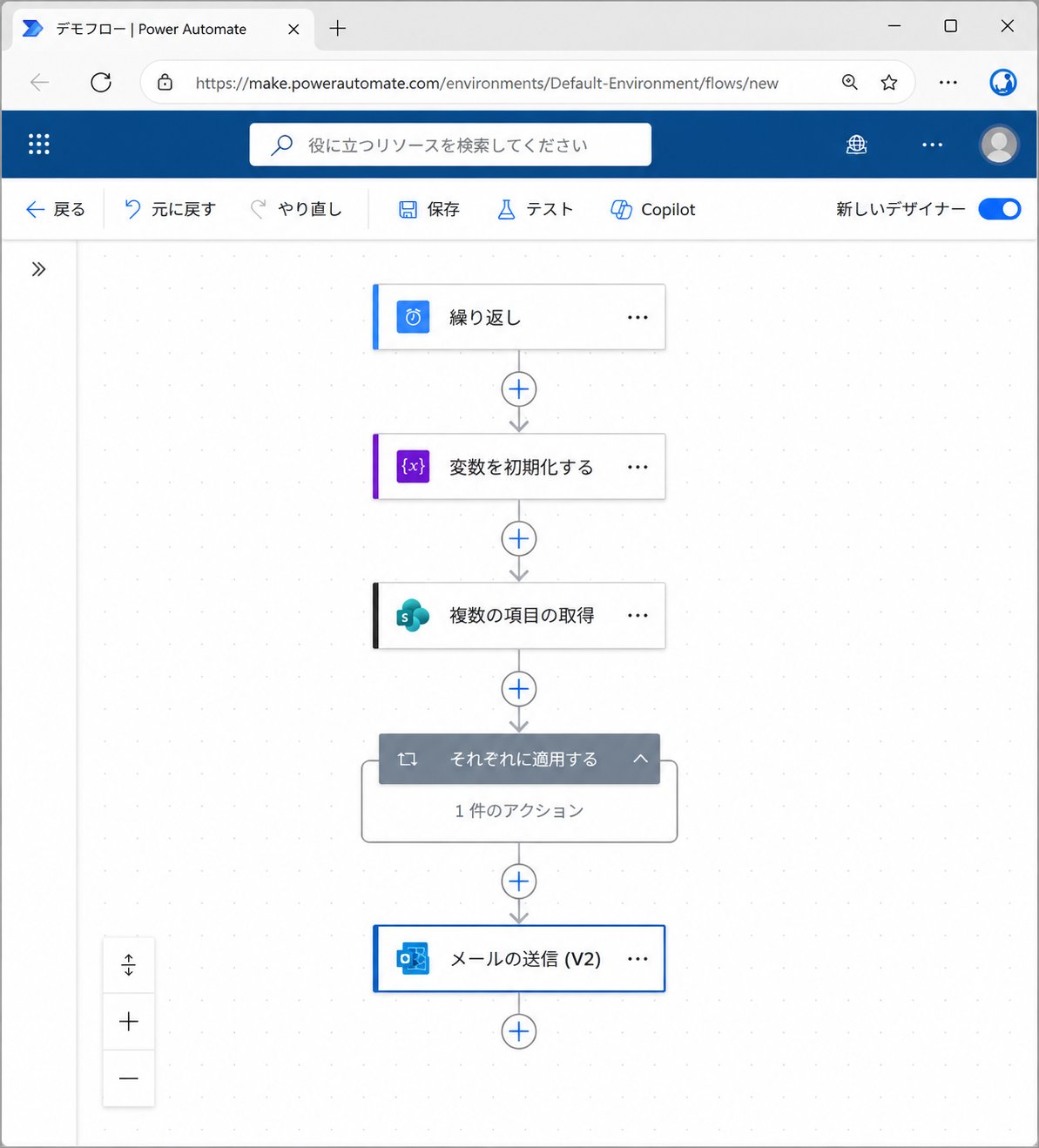This screenshot has height=1148, width=1039.
Task: Click 保存 save button
Action: pyautogui.click(x=429, y=209)
